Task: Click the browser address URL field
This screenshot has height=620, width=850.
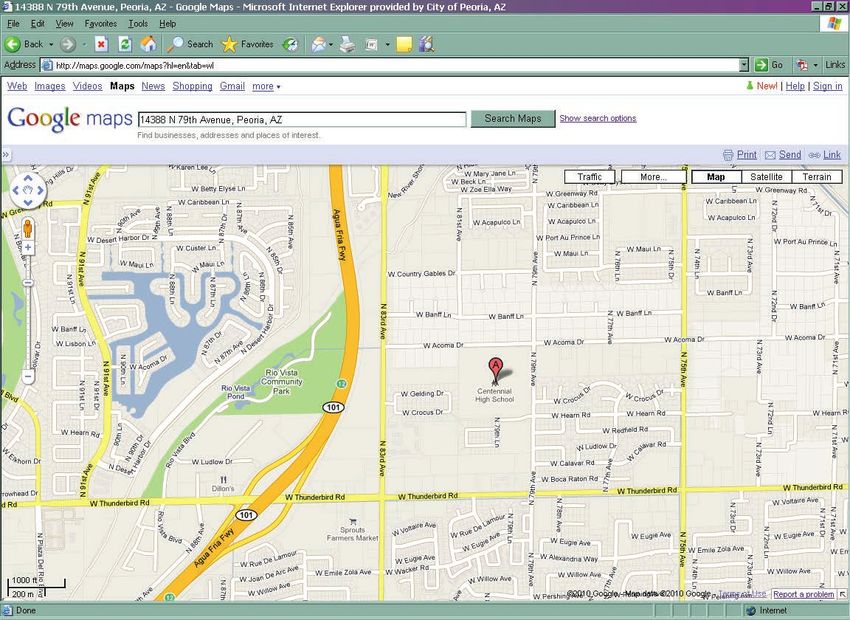Action: click(397, 66)
